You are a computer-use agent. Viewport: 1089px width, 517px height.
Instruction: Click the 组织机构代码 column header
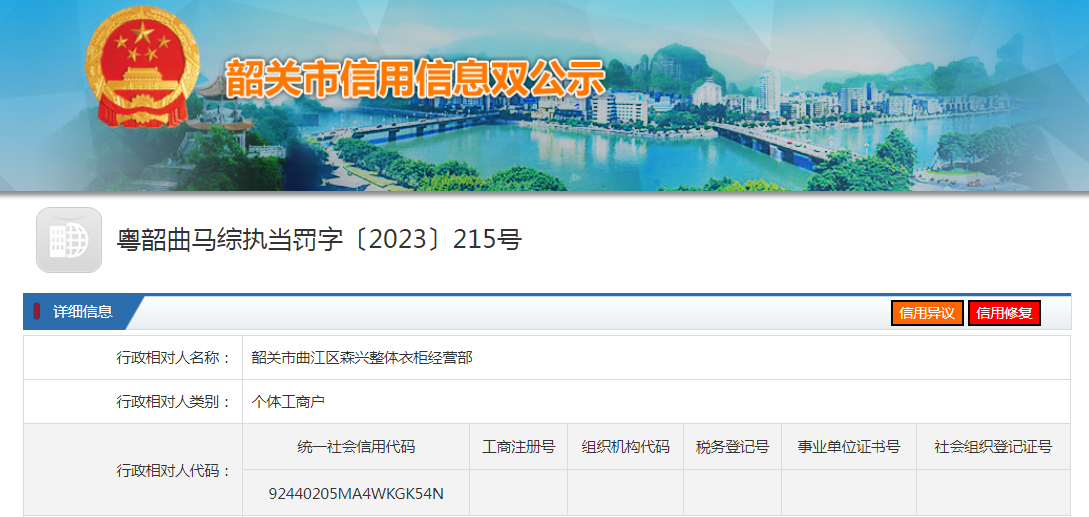(x=625, y=447)
